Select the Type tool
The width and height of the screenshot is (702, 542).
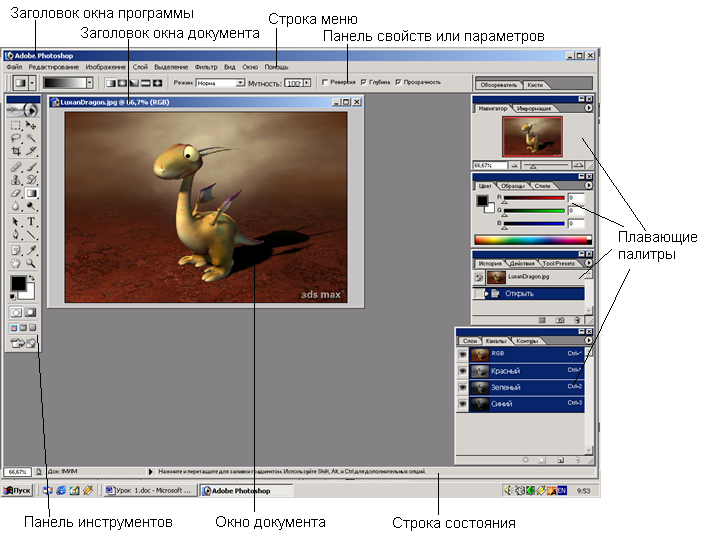tap(31, 222)
